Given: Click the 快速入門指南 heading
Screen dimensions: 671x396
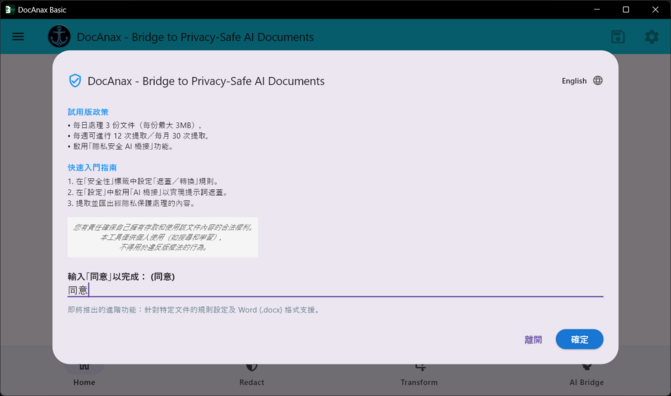Looking at the screenshot, I should pyautogui.click(x=92, y=167).
